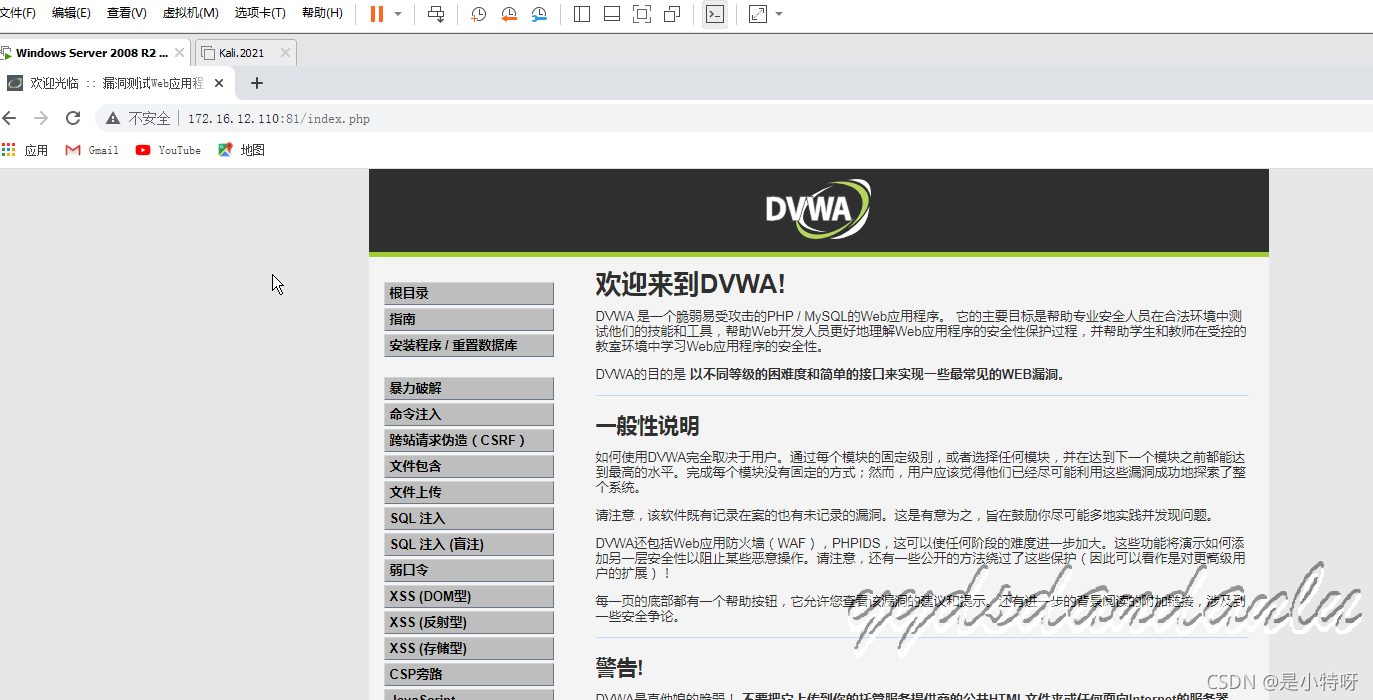Screen dimensions: 1373x700
Task: Click the 警告! heading
Action: [x=619, y=667]
